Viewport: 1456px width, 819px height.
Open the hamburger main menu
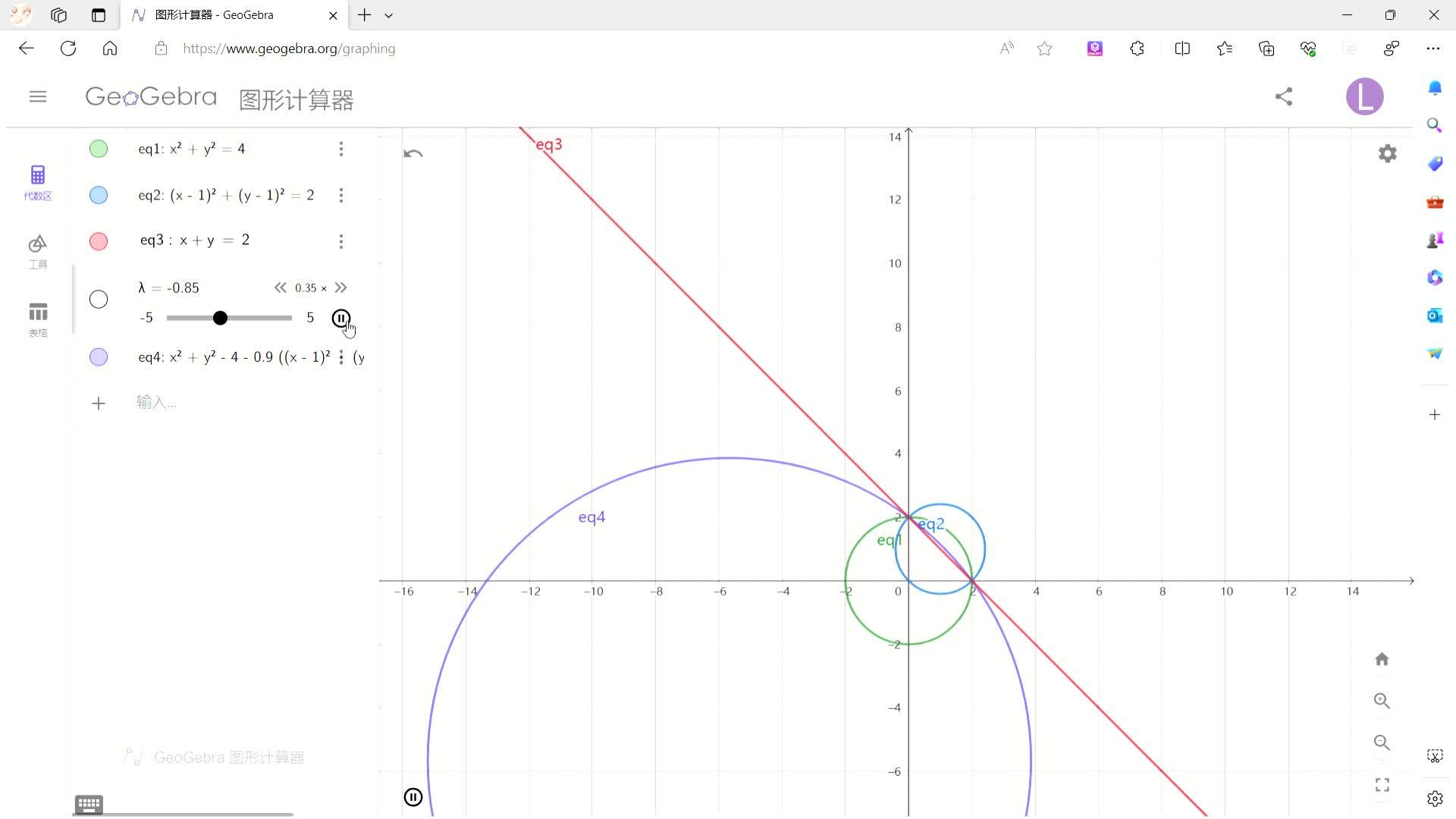pyautogui.click(x=38, y=96)
